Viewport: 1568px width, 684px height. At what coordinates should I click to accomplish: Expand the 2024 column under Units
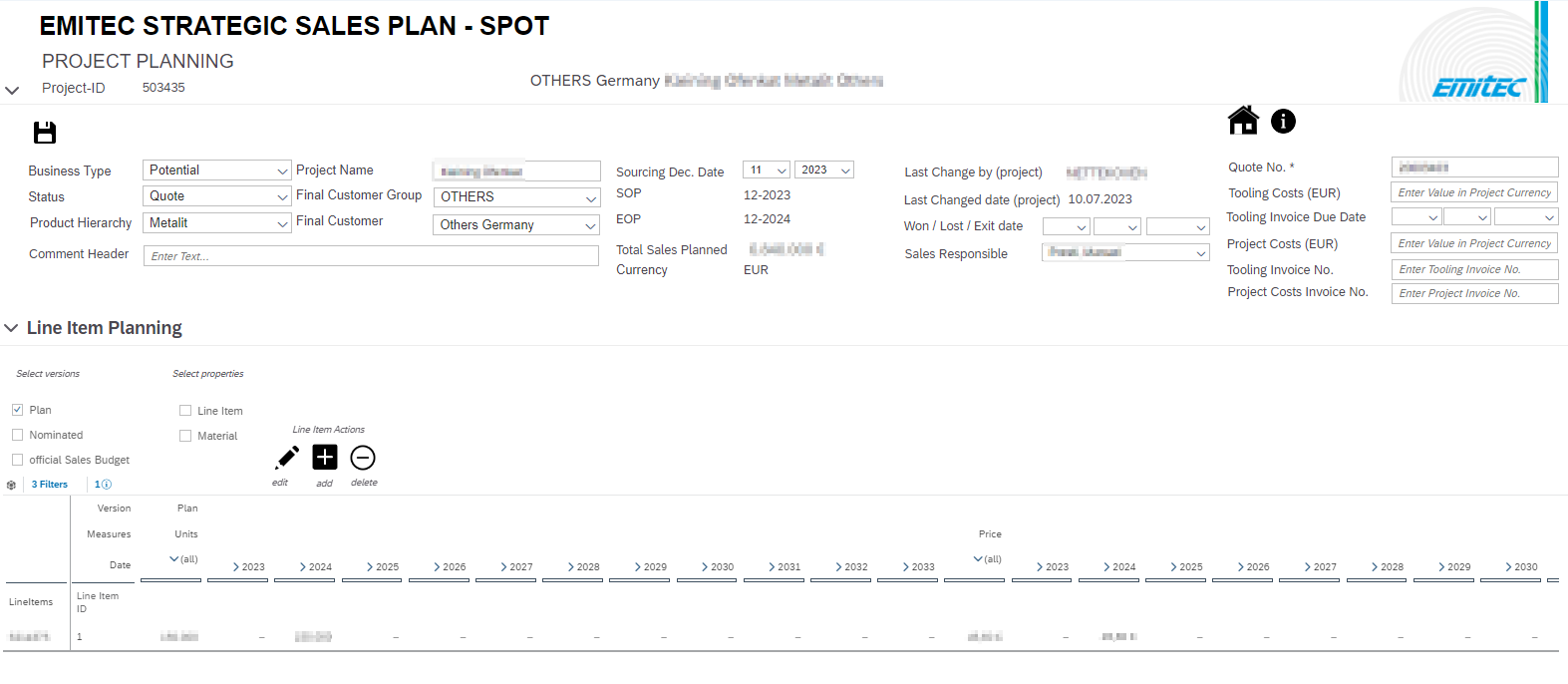pyautogui.click(x=304, y=566)
